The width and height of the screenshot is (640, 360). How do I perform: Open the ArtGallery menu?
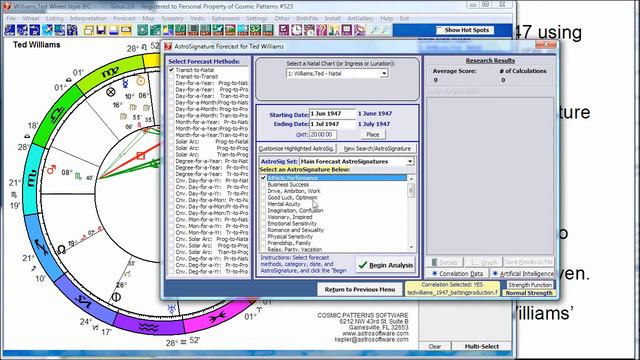click(360, 19)
